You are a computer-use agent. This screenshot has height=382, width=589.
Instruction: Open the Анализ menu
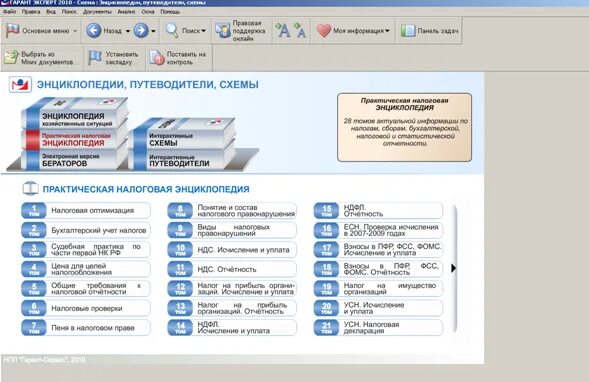point(126,12)
